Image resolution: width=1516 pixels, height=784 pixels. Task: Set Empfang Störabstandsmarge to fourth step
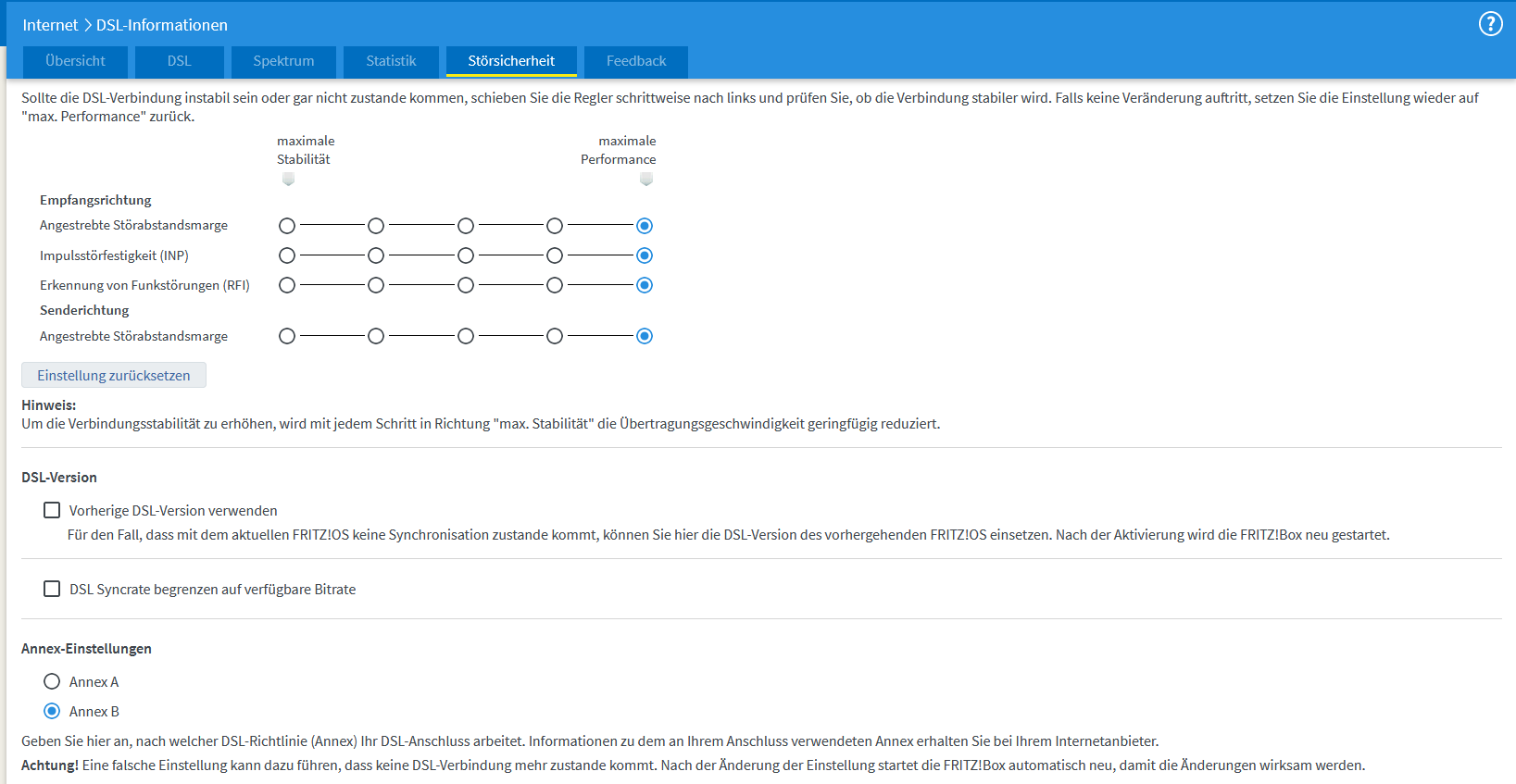click(555, 226)
